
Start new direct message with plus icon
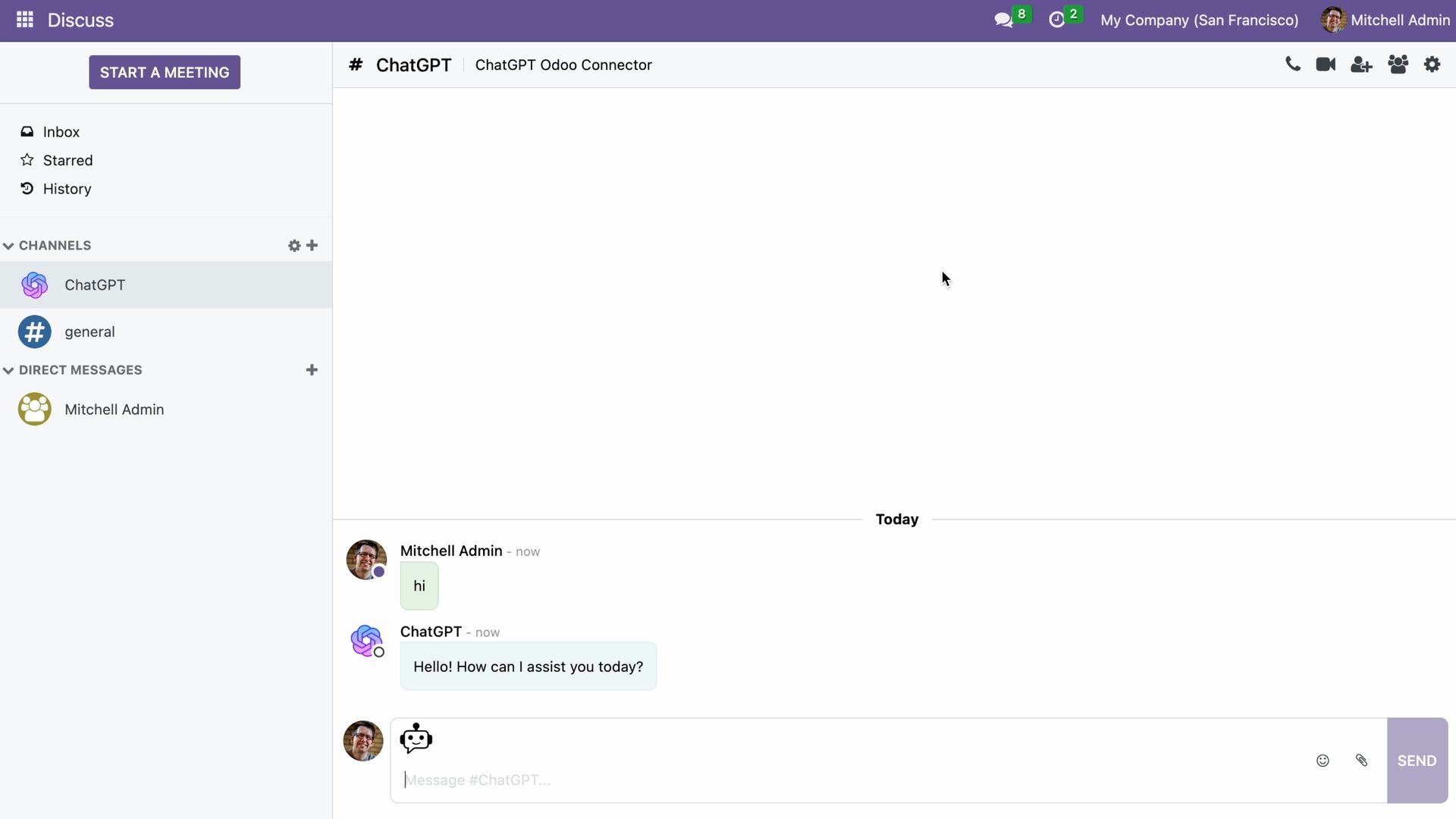(x=312, y=370)
